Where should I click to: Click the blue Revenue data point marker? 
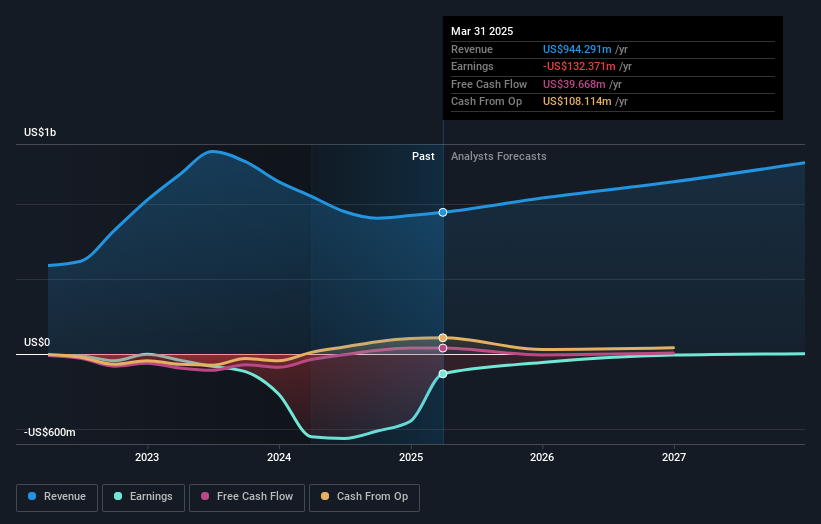coord(443,212)
